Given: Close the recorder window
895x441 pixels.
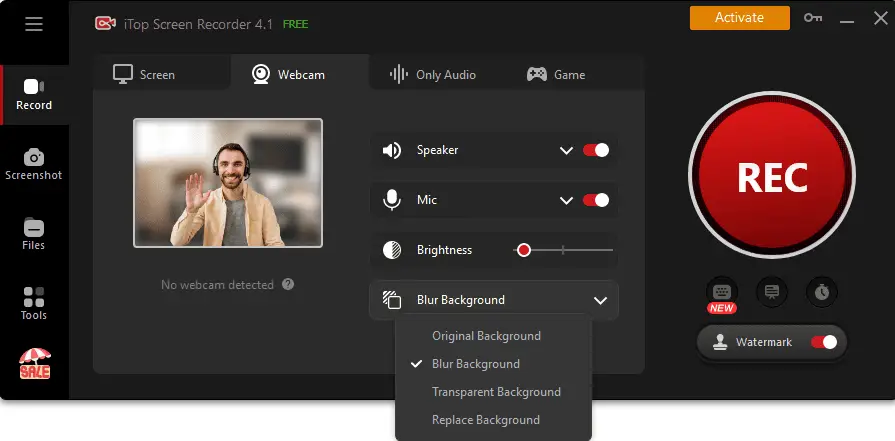Looking at the screenshot, I should (x=880, y=18).
